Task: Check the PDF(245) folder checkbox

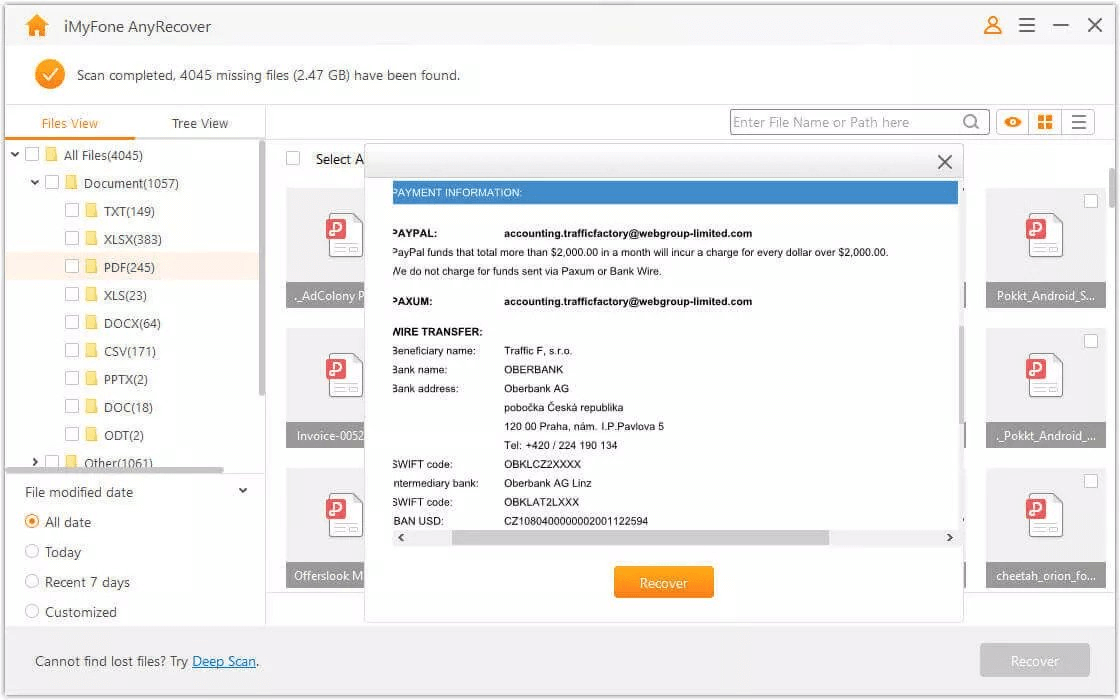Action: tap(72, 267)
